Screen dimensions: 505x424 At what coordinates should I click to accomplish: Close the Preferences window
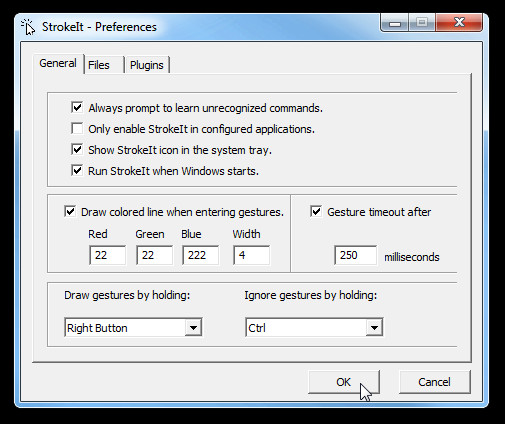pos(459,23)
